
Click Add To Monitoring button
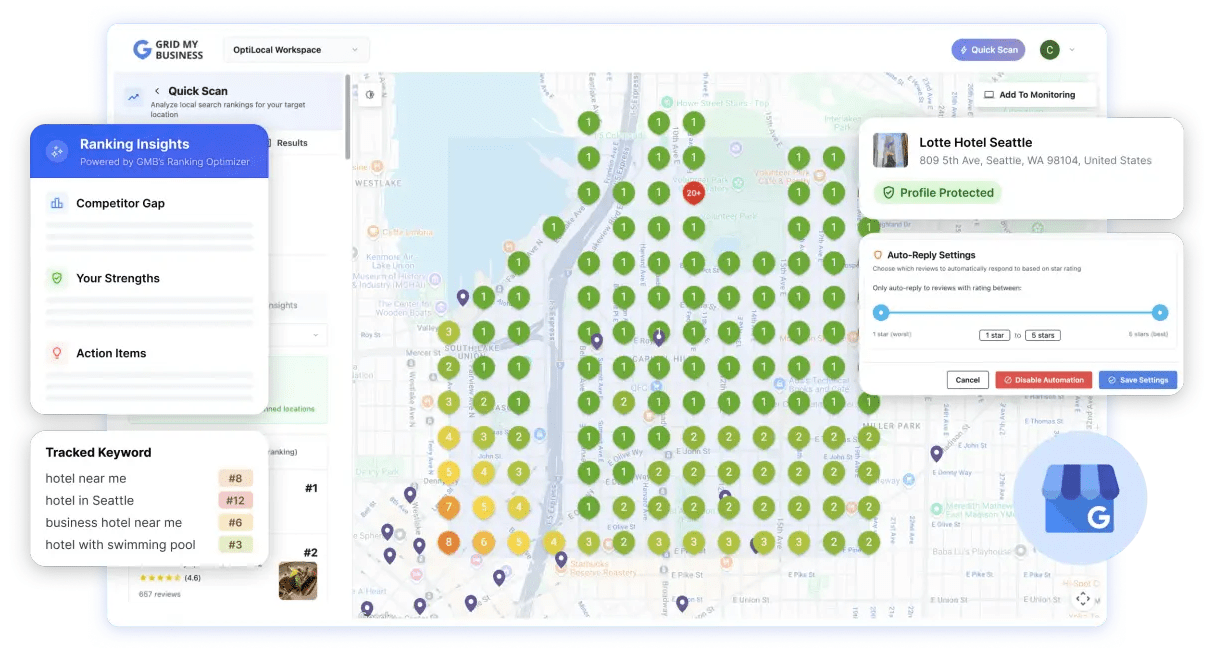[1030, 95]
